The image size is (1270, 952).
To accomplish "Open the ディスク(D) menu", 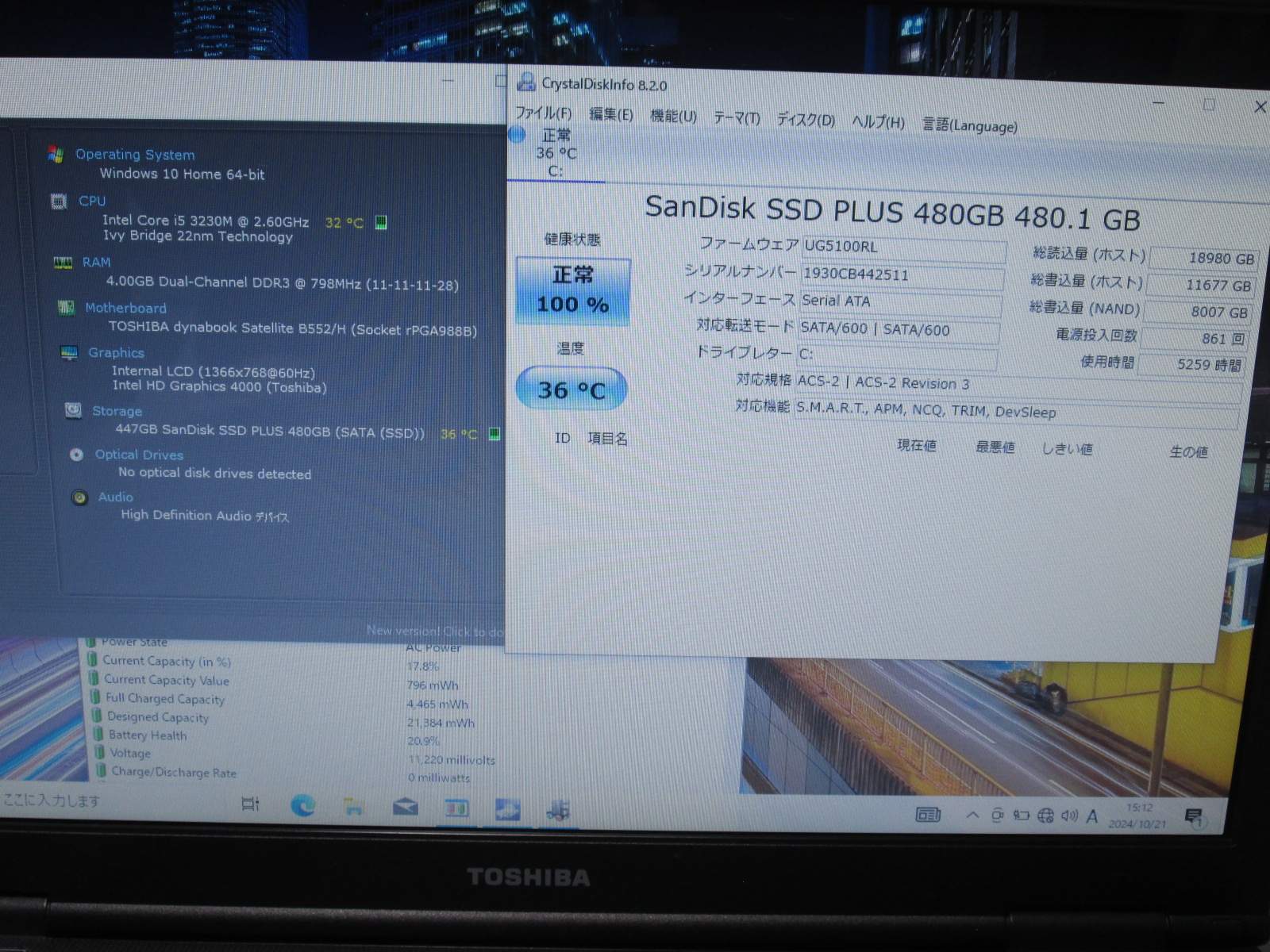I will point(806,120).
